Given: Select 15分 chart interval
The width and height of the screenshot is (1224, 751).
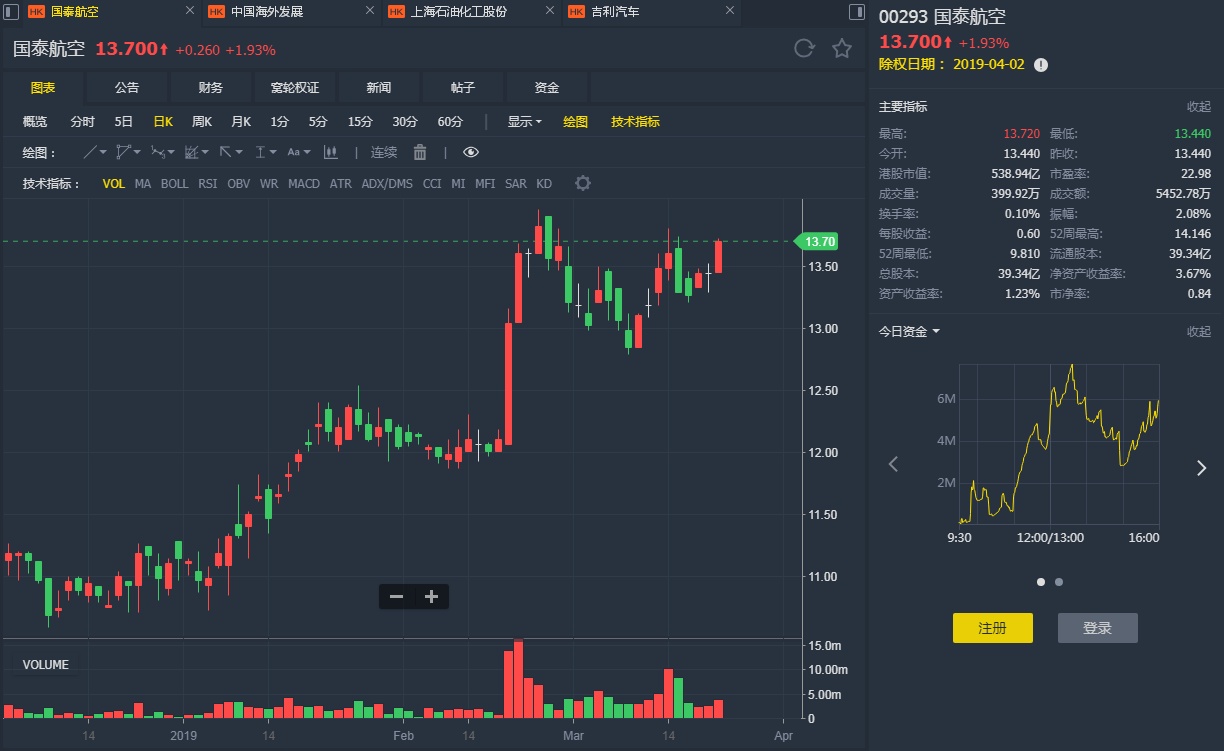Looking at the screenshot, I should (x=360, y=122).
